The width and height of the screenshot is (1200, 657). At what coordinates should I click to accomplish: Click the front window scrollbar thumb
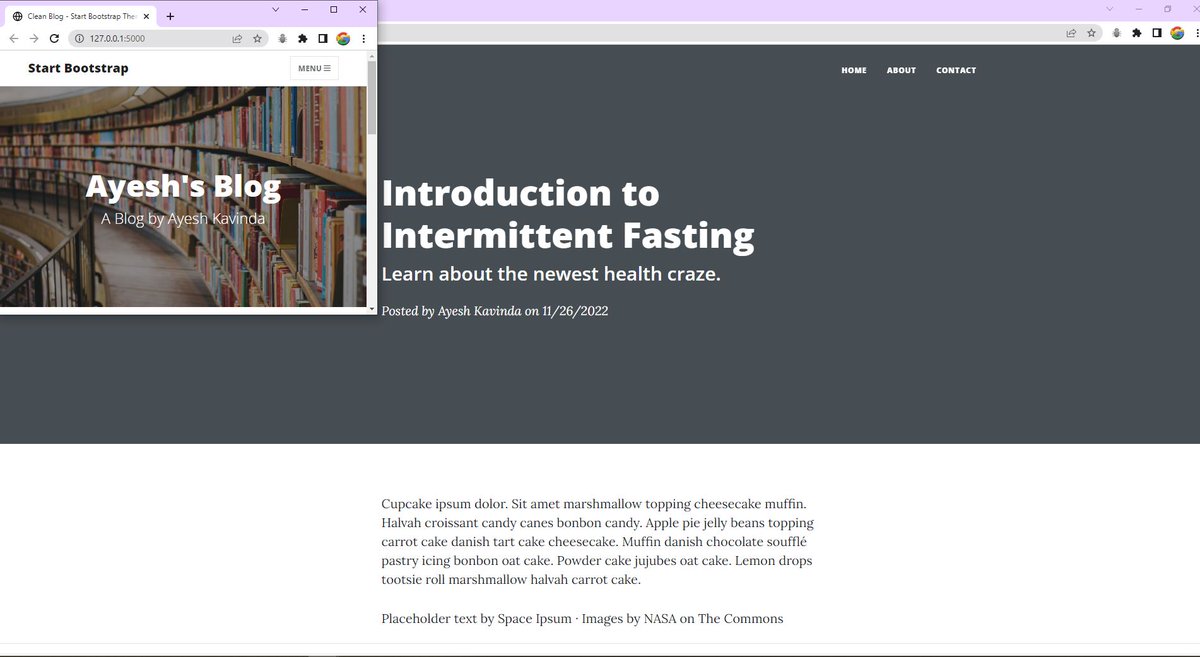372,98
